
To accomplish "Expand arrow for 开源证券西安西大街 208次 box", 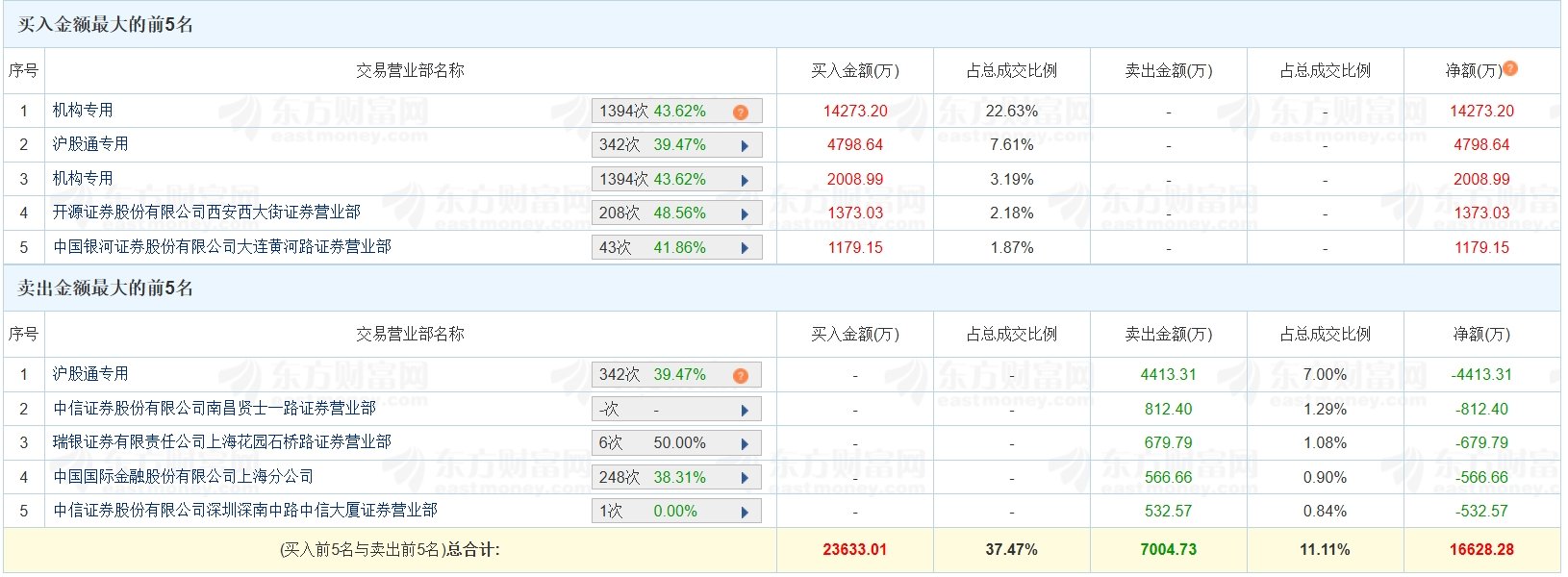I will point(745,213).
